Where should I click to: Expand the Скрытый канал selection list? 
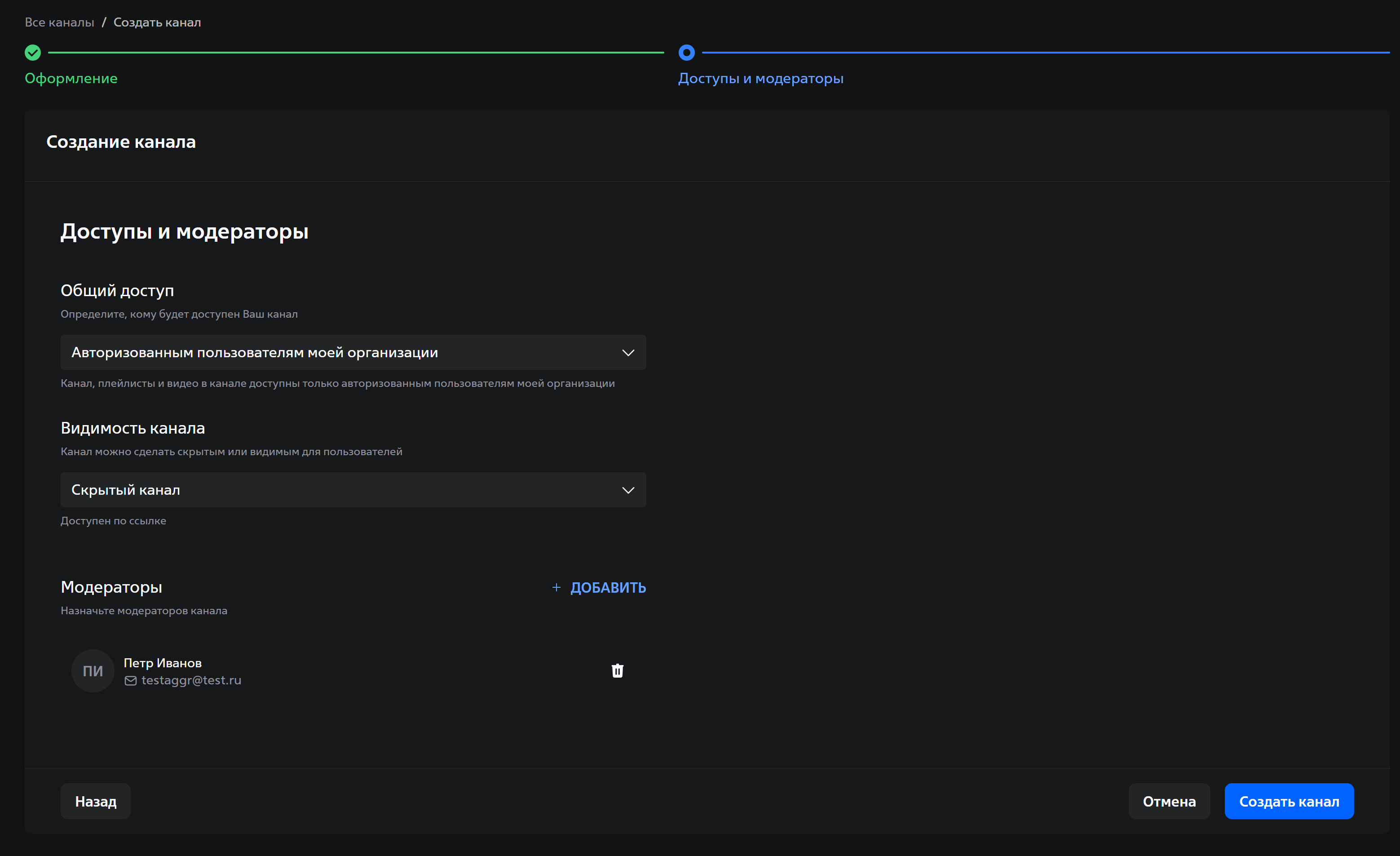(352, 489)
